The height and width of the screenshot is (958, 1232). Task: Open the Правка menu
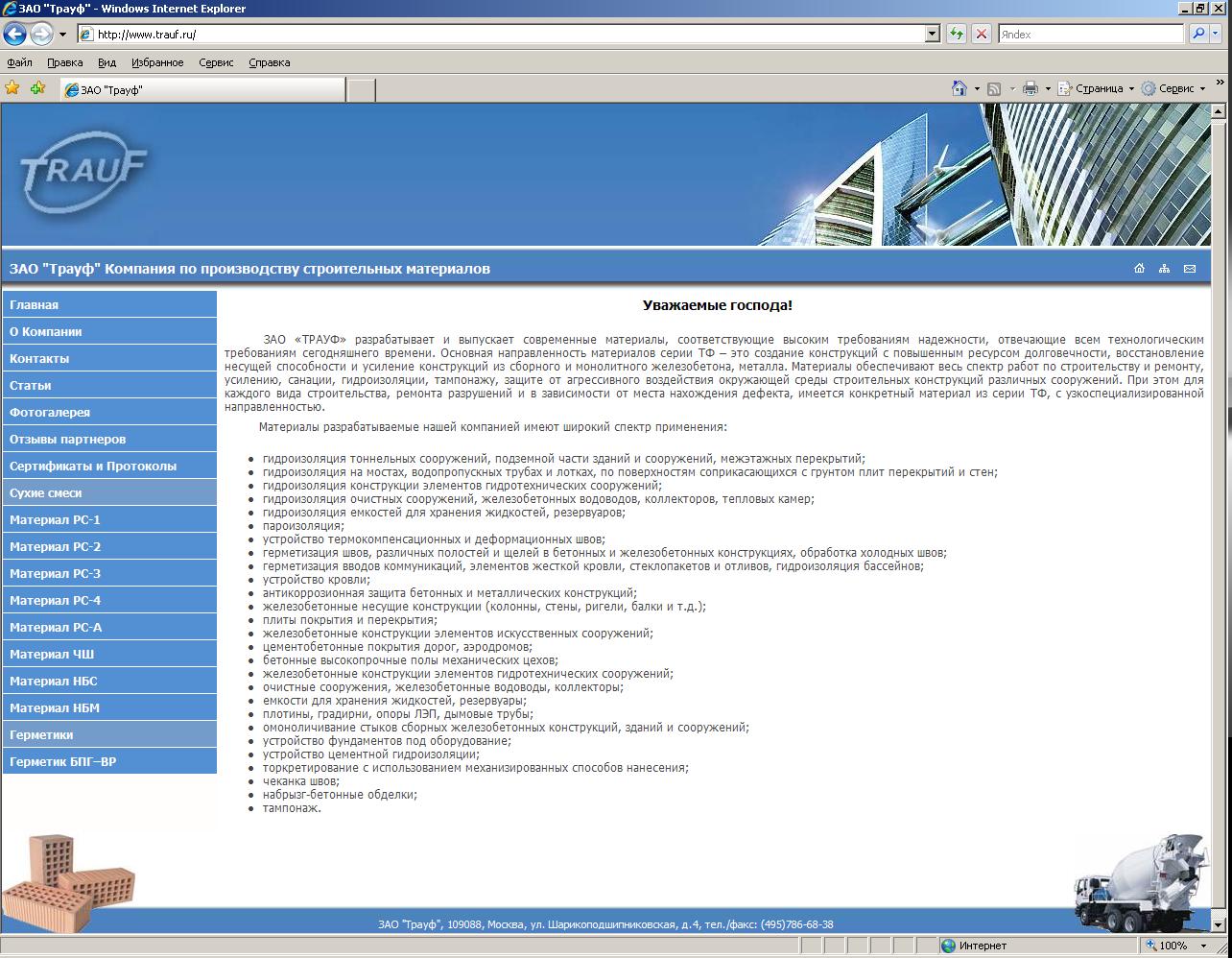point(64,62)
